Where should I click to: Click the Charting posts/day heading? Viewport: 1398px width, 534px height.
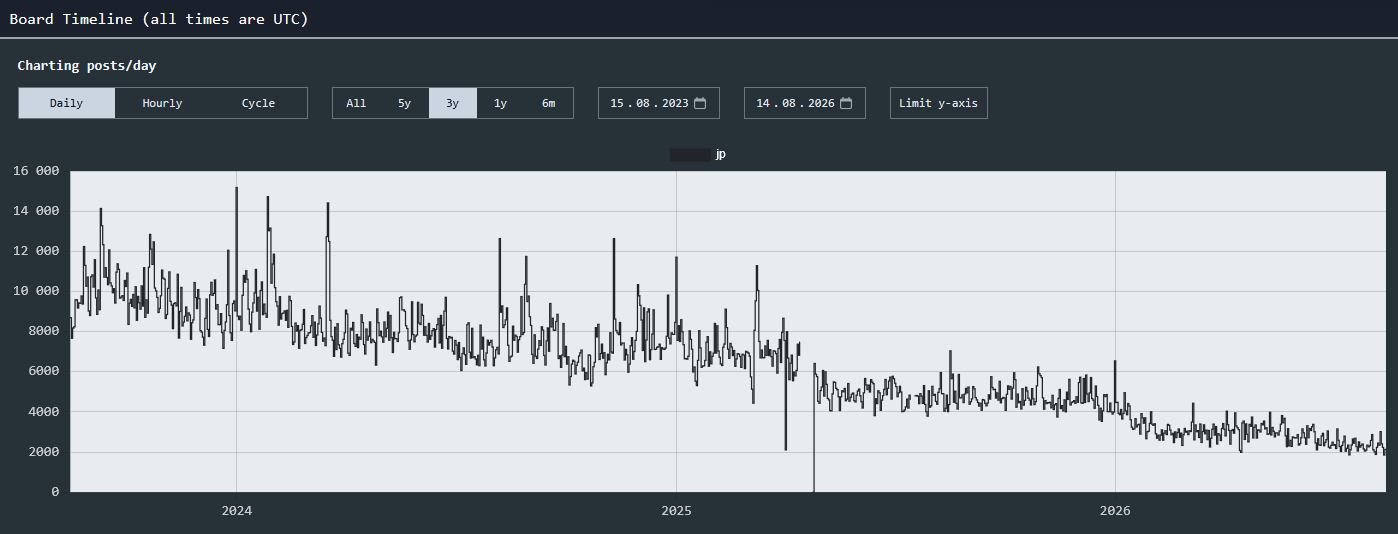87,66
